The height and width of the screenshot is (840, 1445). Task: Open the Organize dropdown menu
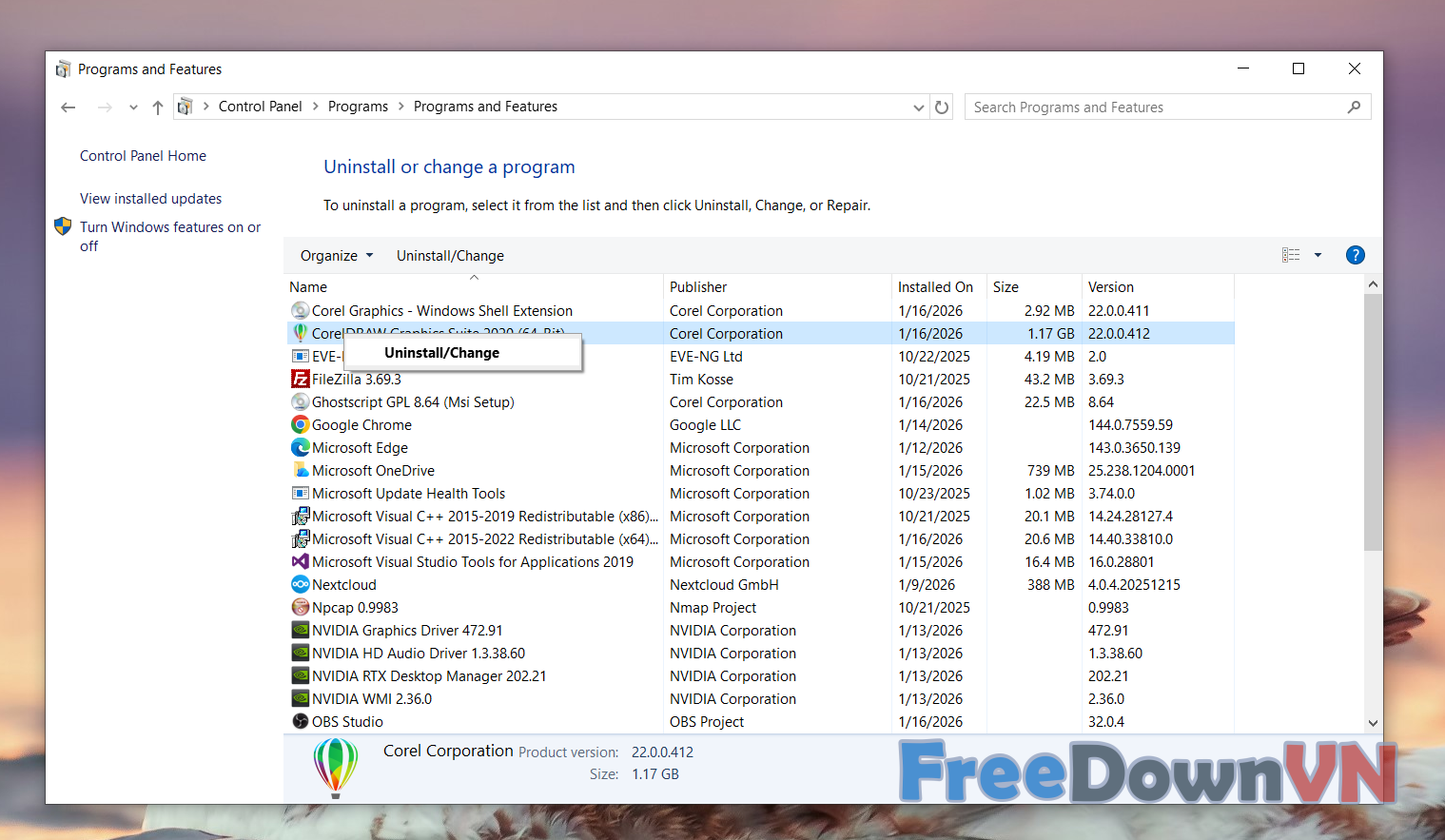pos(337,256)
